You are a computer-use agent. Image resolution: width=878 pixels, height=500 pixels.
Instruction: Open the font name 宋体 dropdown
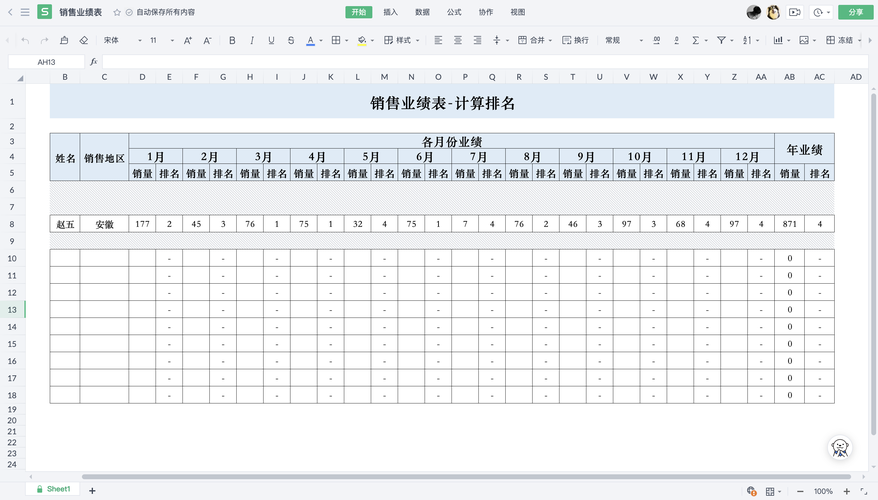point(122,40)
